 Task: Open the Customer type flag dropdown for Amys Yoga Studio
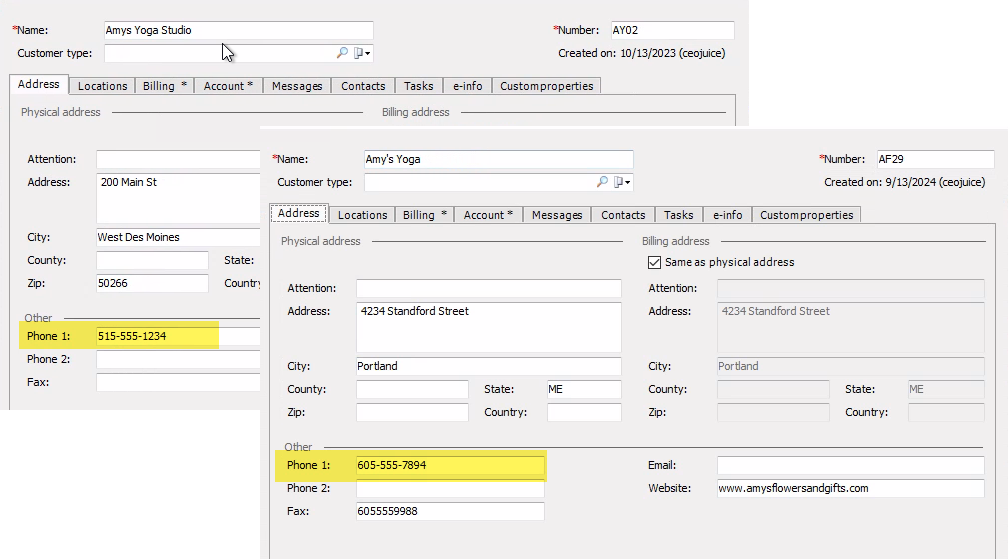coord(363,53)
